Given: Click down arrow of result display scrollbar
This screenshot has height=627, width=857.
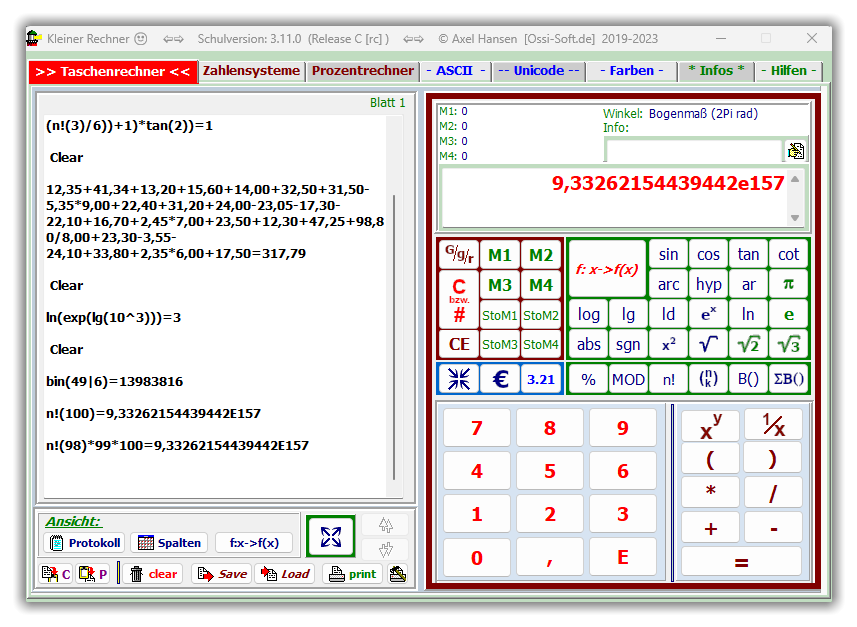Looking at the screenshot, I should click(x=795, y=218).
